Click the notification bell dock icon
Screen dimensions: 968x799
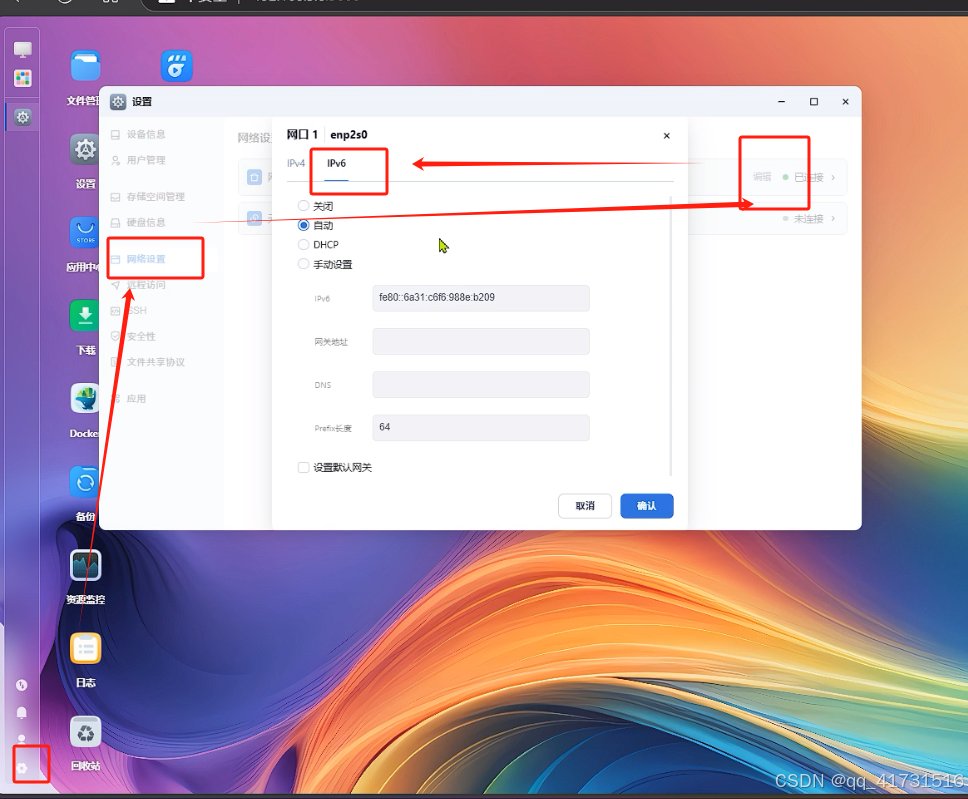coord(22,713)
